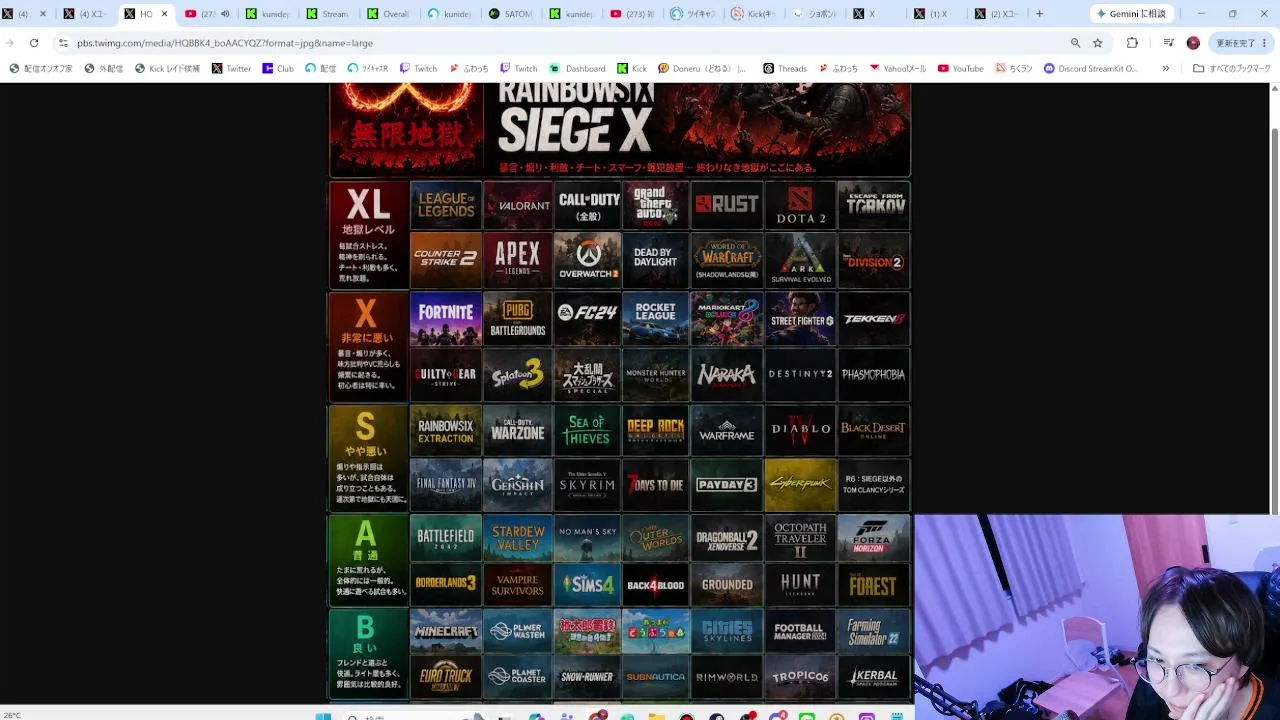Open the ツイキャス bookmark
This screenshot has height=720, width=1280.
[x=367, y=69]
